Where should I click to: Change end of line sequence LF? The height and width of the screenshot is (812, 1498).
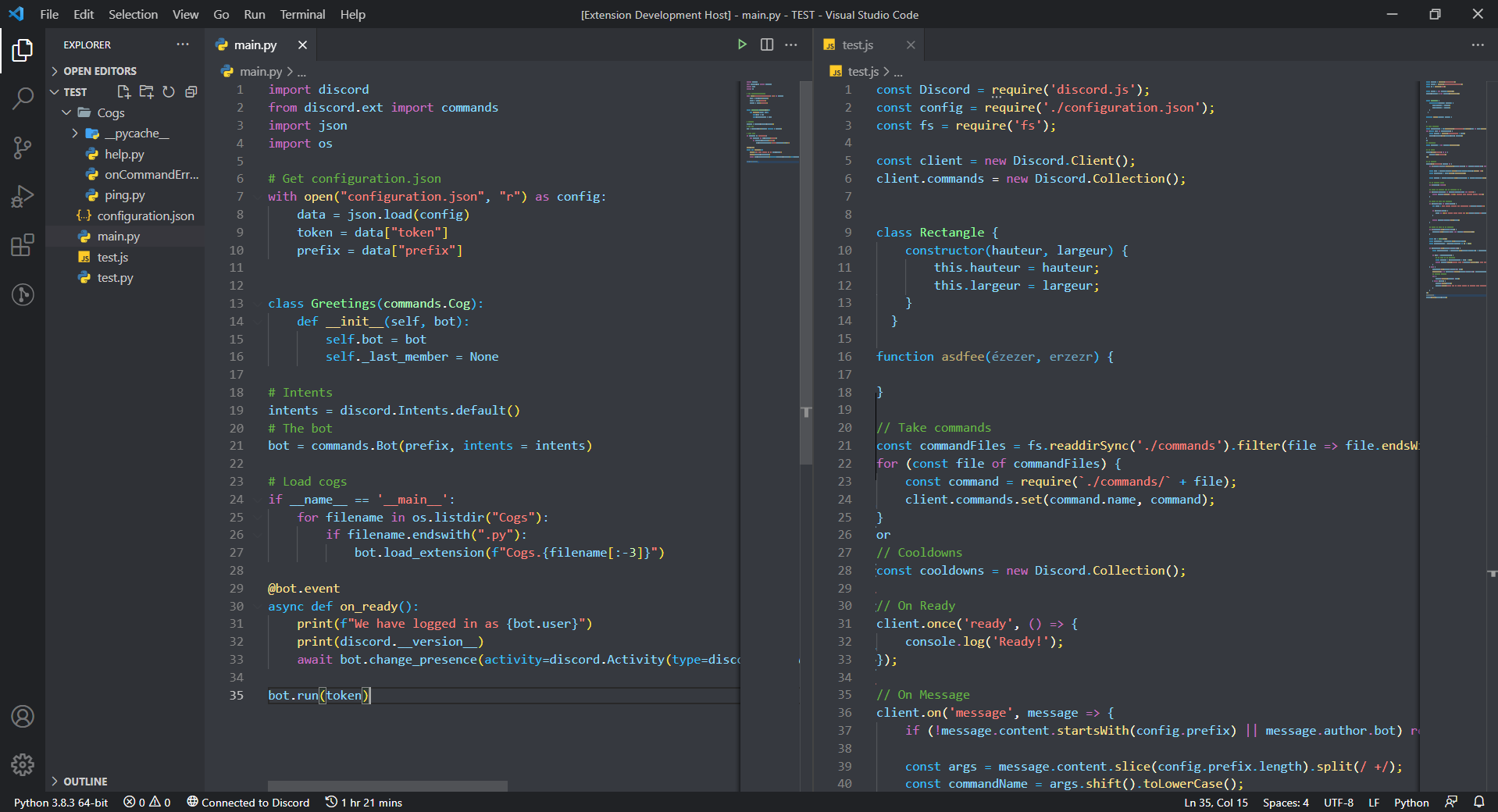point(1374,803)
